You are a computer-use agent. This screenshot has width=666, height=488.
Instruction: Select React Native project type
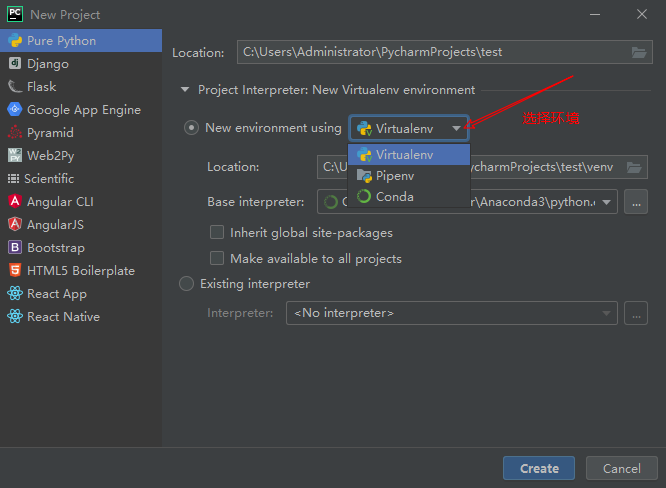pos(81,316)
